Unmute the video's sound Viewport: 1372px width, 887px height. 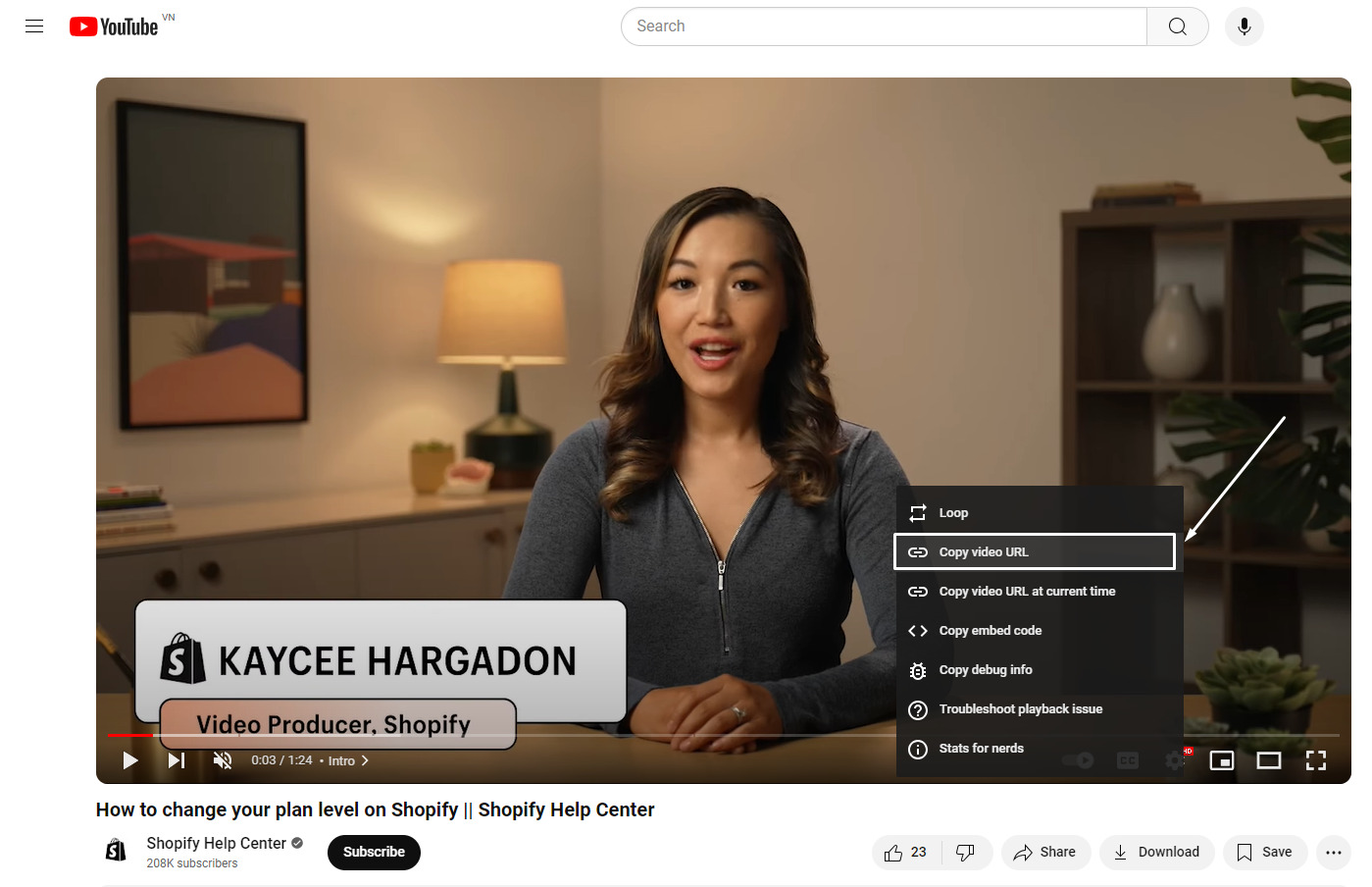click(x=223, y=760)
